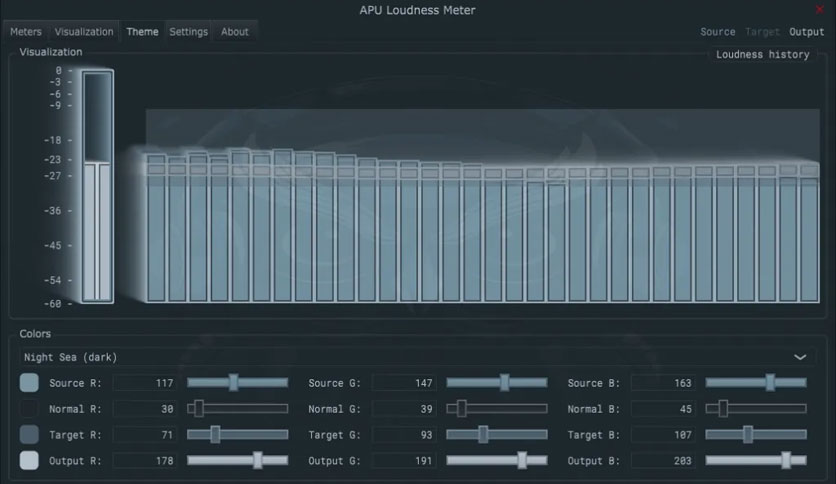The height and width of the screenshot is (484, 836).
Task: Click the Target B slider handle
Action: click(748, 434)
